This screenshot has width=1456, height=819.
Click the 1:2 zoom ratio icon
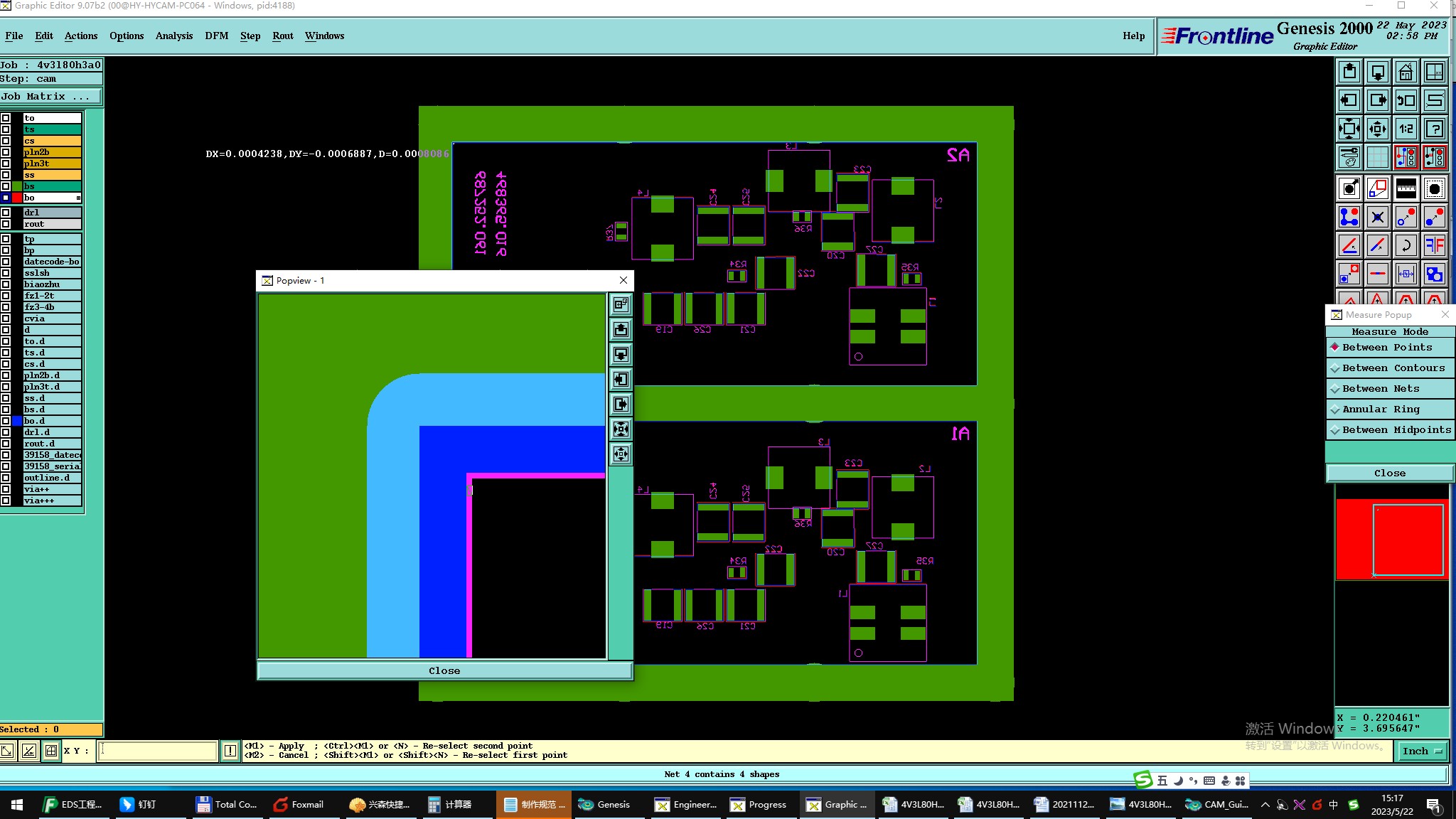coord(1406,129)
